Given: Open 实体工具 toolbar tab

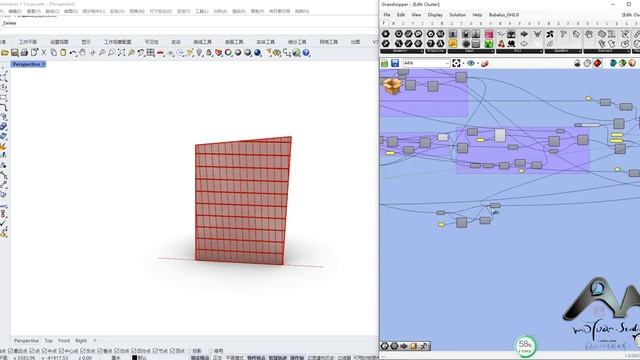Looking at the screenshot, I should 265,42.
